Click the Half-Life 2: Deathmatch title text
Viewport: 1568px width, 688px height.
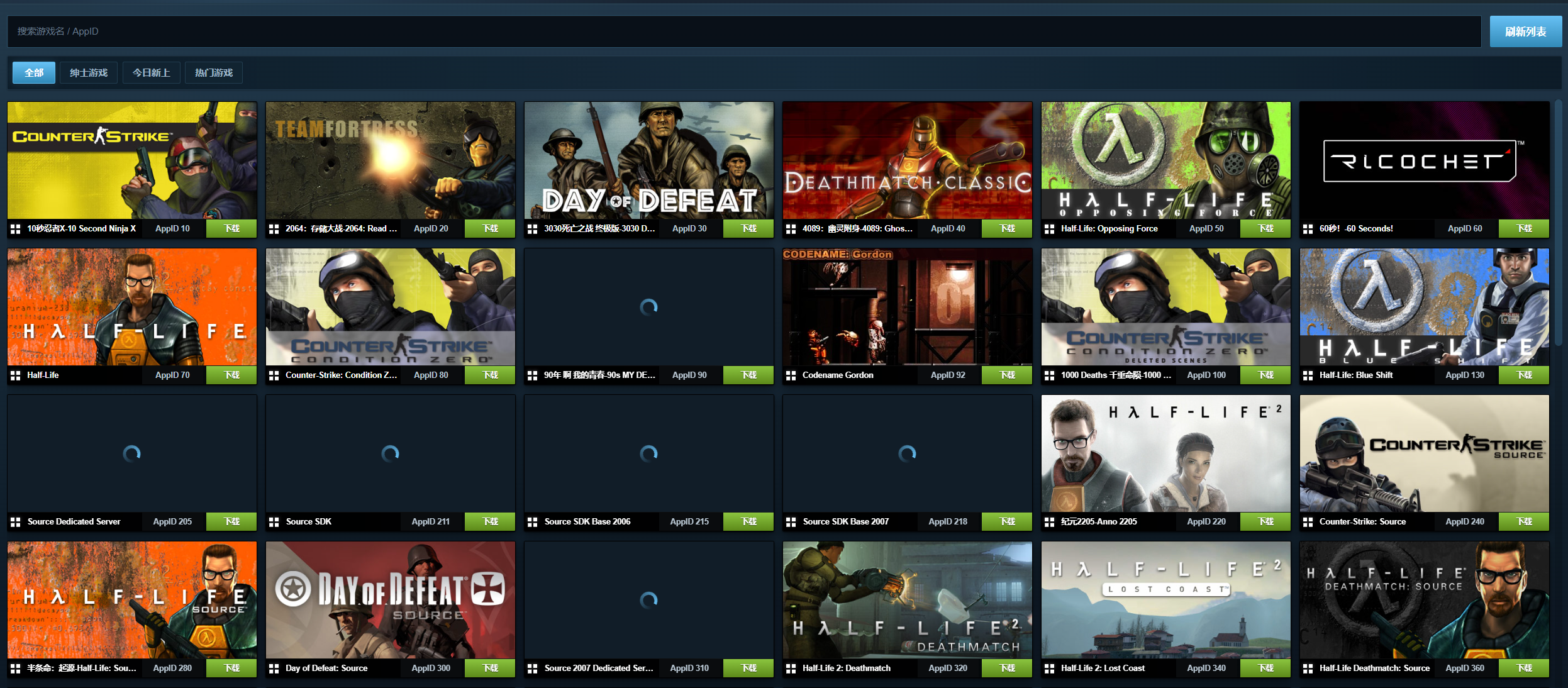coord(847,669)
